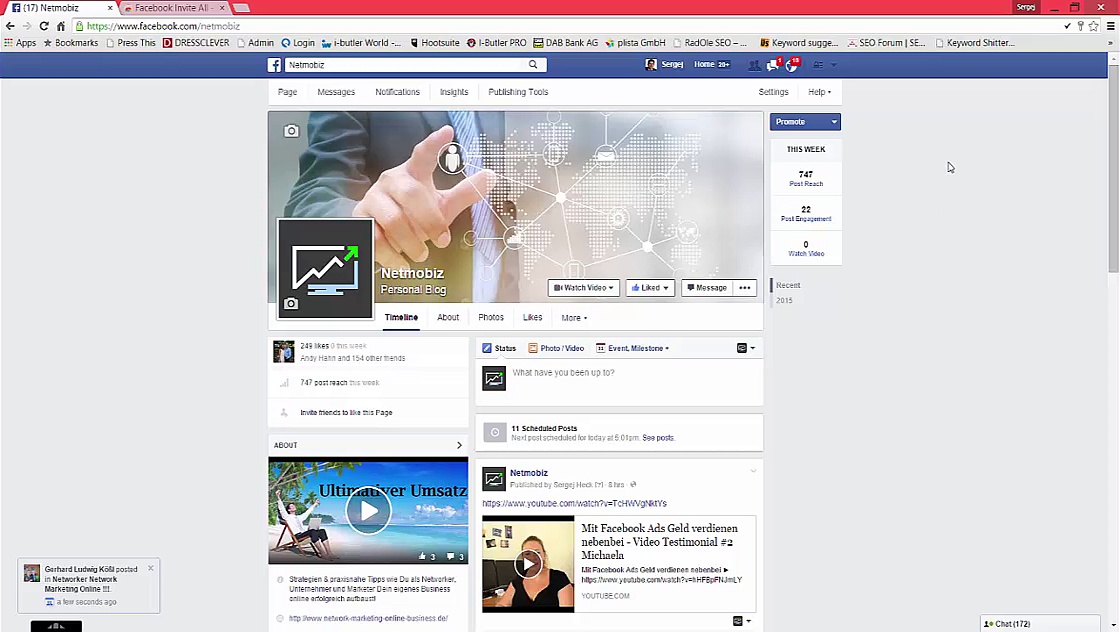1120x632 pixels.
Task: Click Scheduled Posts clock icon
Action: click(x=494, y=432)
